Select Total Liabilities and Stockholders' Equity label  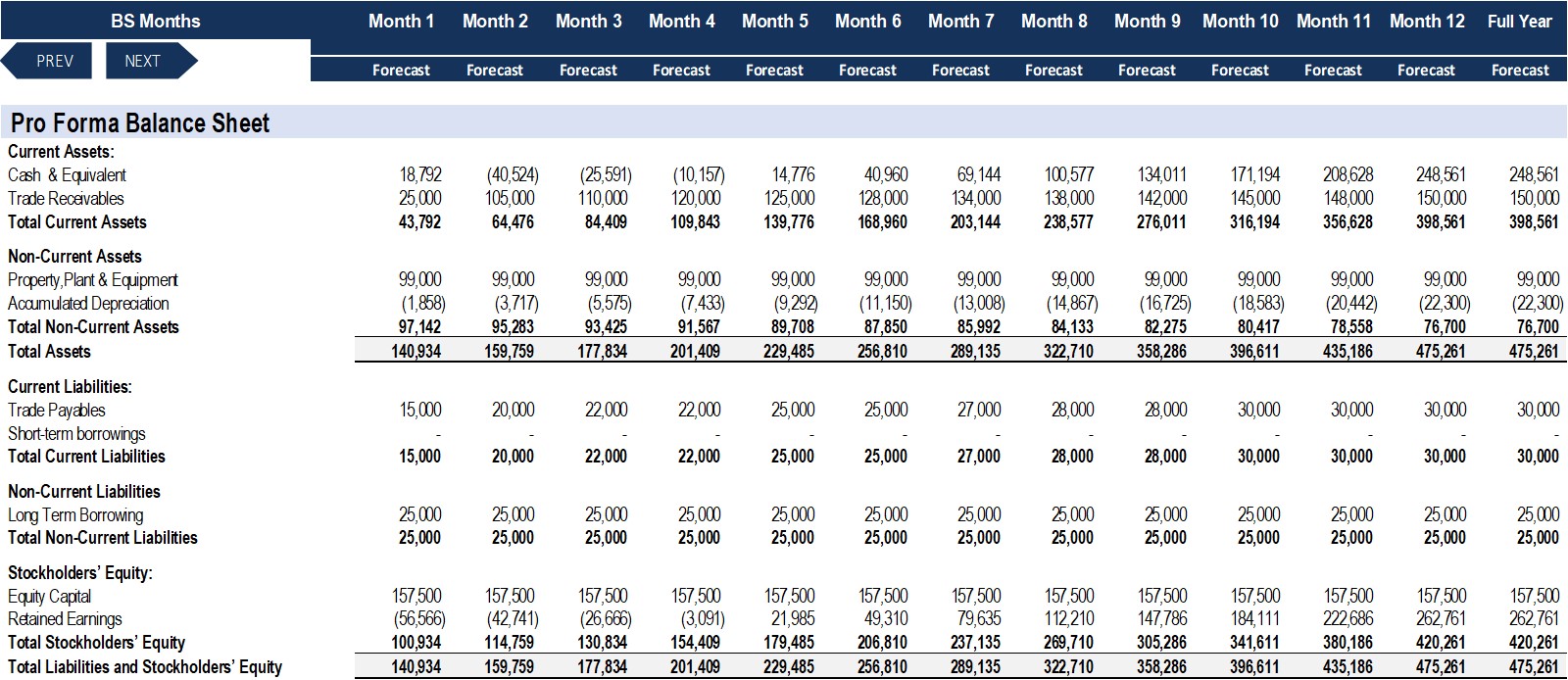tap(145, 667)
